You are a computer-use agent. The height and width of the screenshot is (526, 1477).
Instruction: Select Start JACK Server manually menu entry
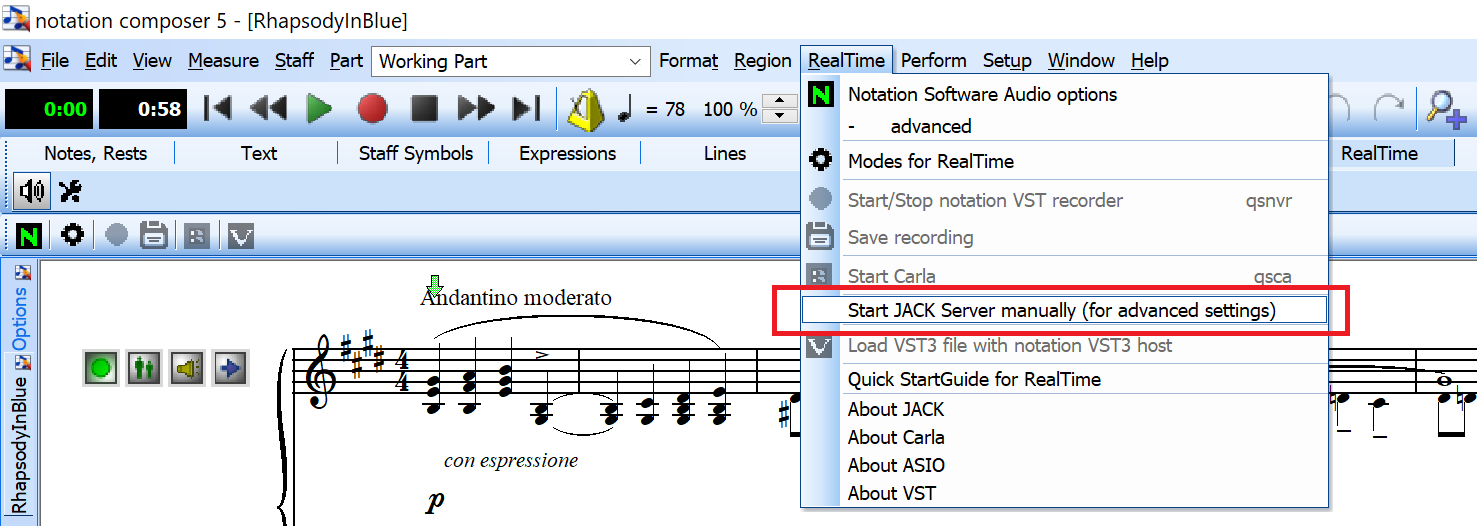click(x=1061, y=310)
